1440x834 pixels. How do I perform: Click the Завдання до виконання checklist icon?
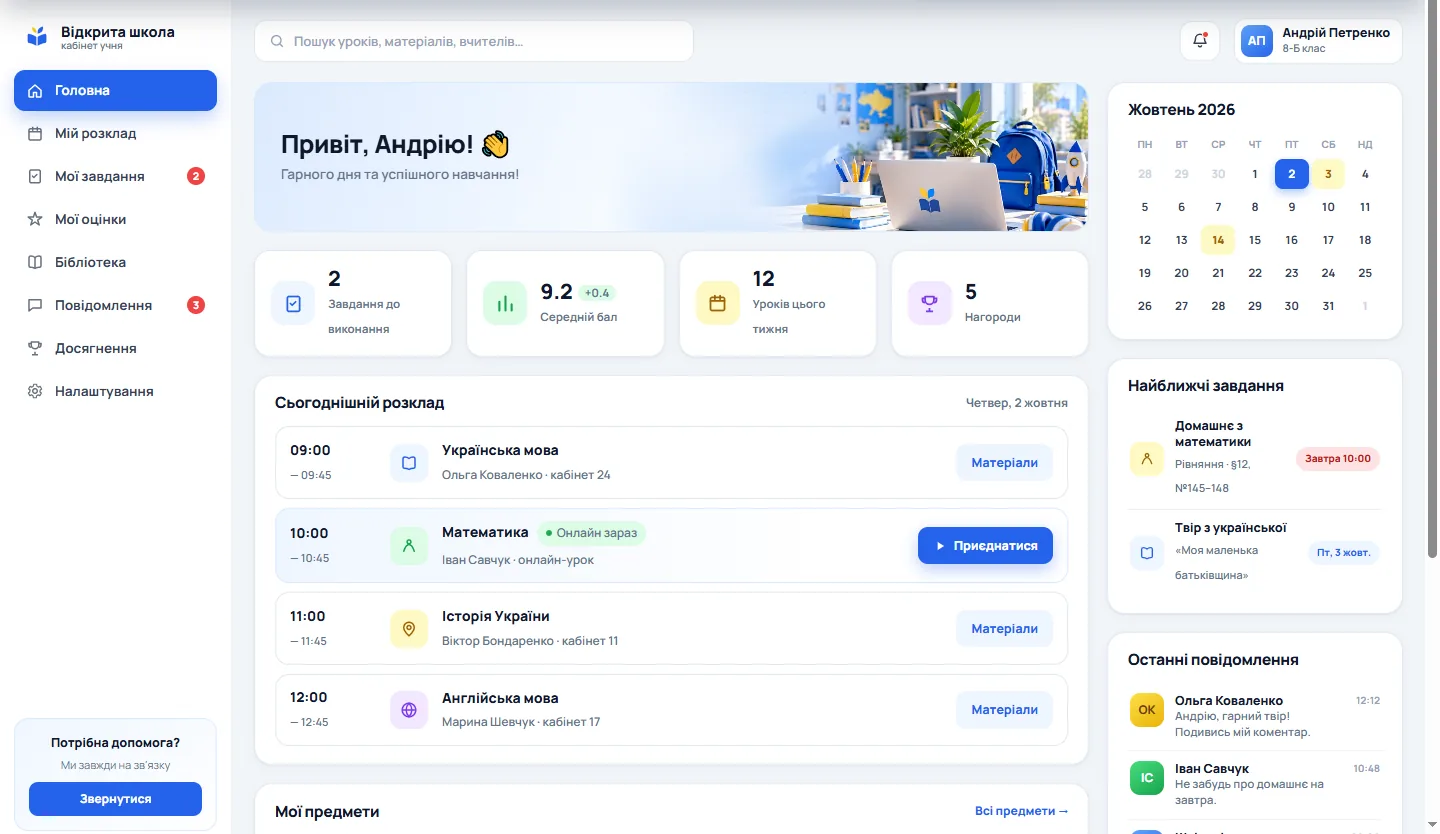pyautogui.click(x=293, y=303)
